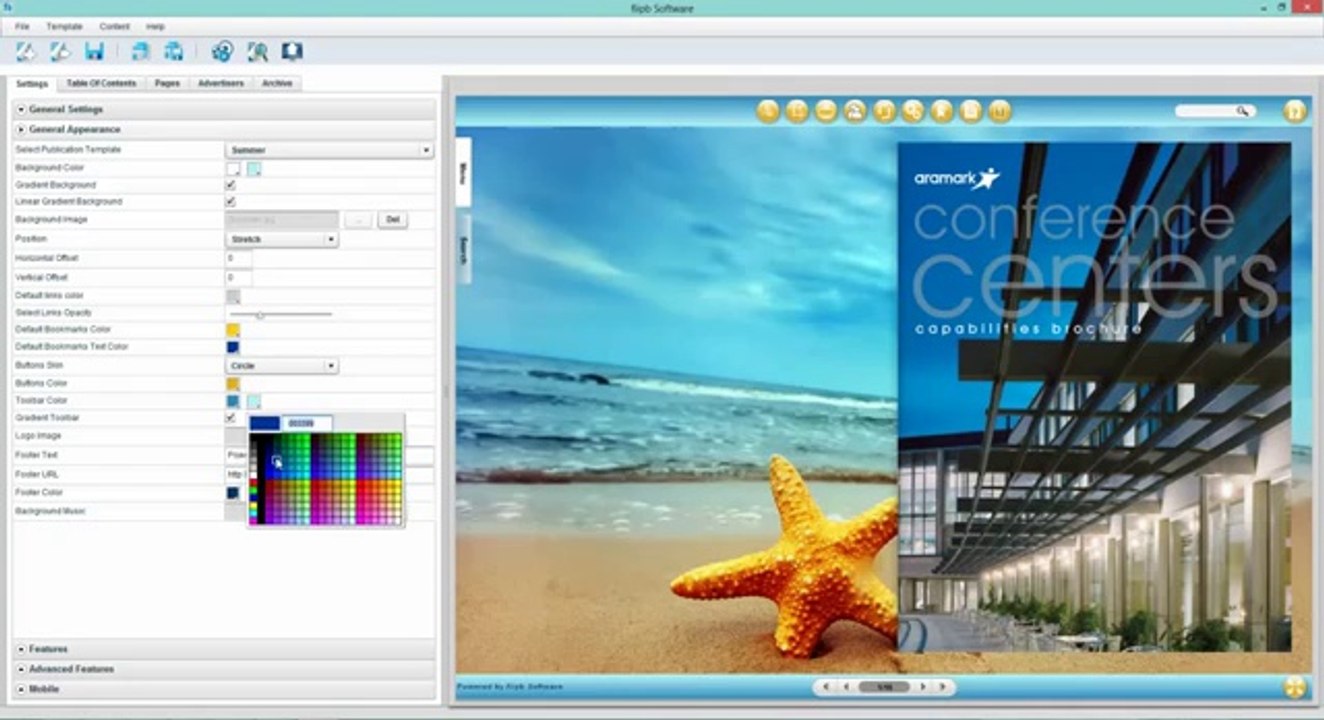The width and height of the screenshot is (1324, 720).
Task: Click the second, lighter Toolbar Color swatch
Action: click(254, 401)
